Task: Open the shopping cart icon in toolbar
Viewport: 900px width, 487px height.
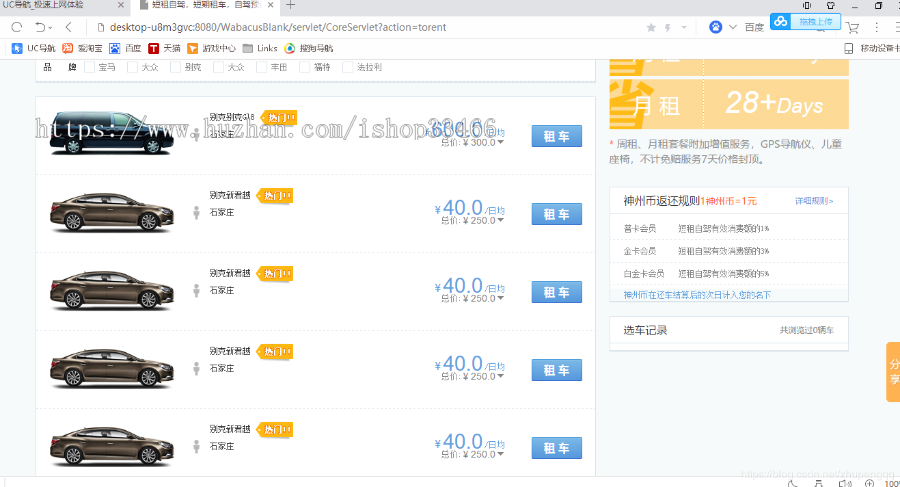Action: click(x=852, y=28)
